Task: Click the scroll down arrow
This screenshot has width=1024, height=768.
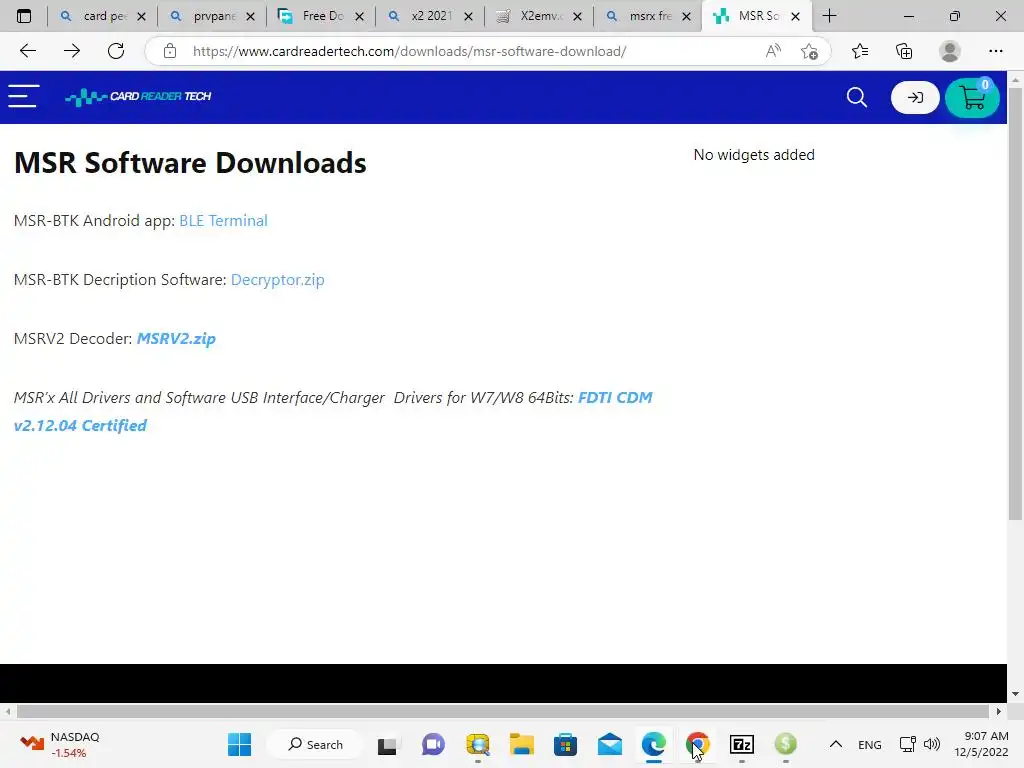Action: coord(1015,694)
